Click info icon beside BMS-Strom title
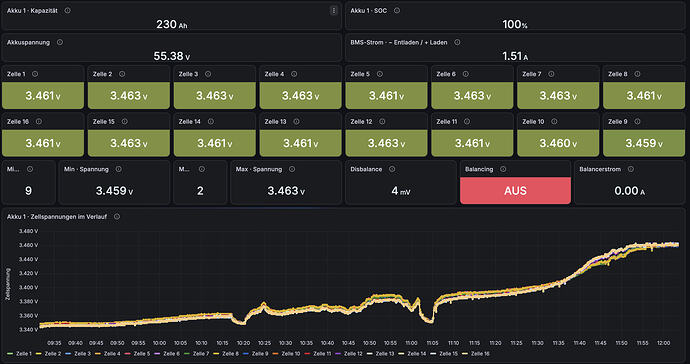This screenshot has width=690, height=364. 457,42
